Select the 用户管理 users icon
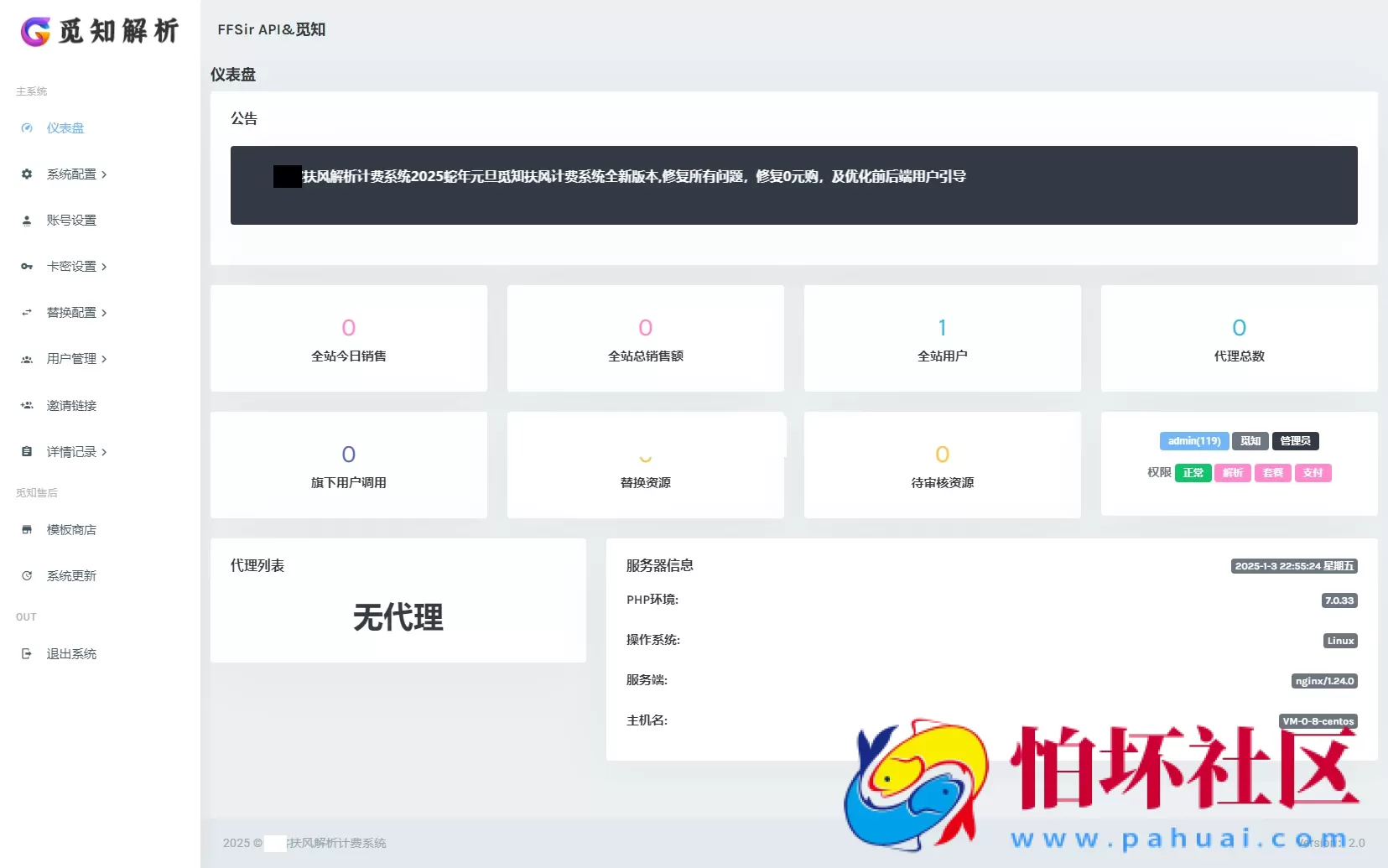 pos(26,358)
